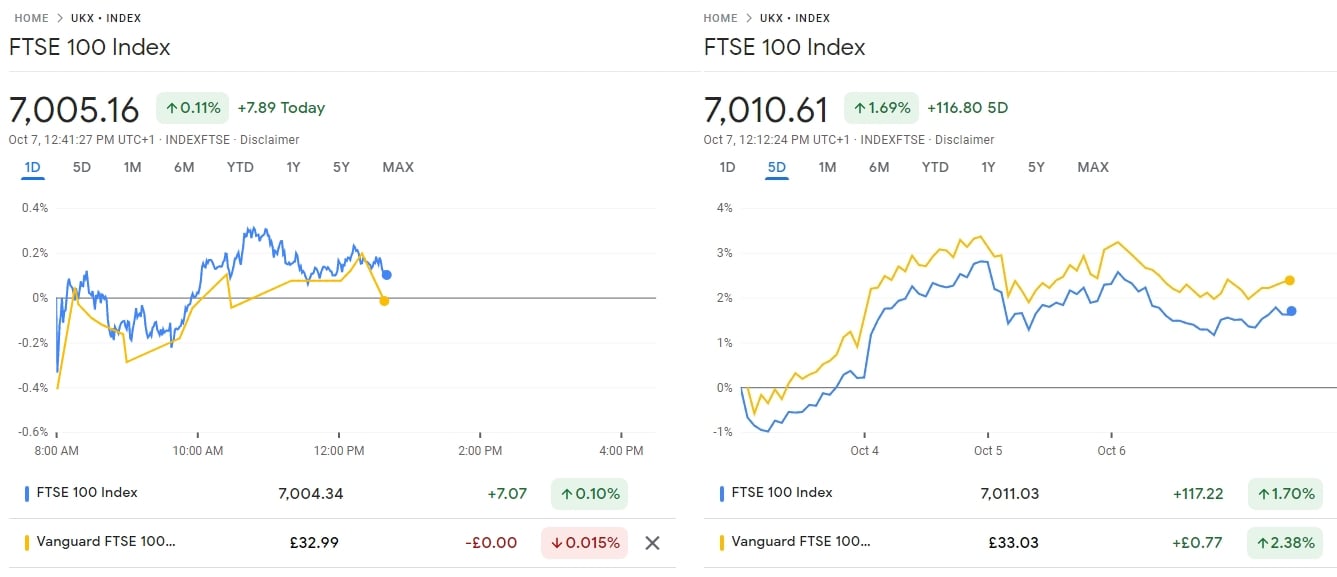Click the green 2.38% change badge
The width and height of the screenshot is (1337, 577).
(x=1283, y=543)
